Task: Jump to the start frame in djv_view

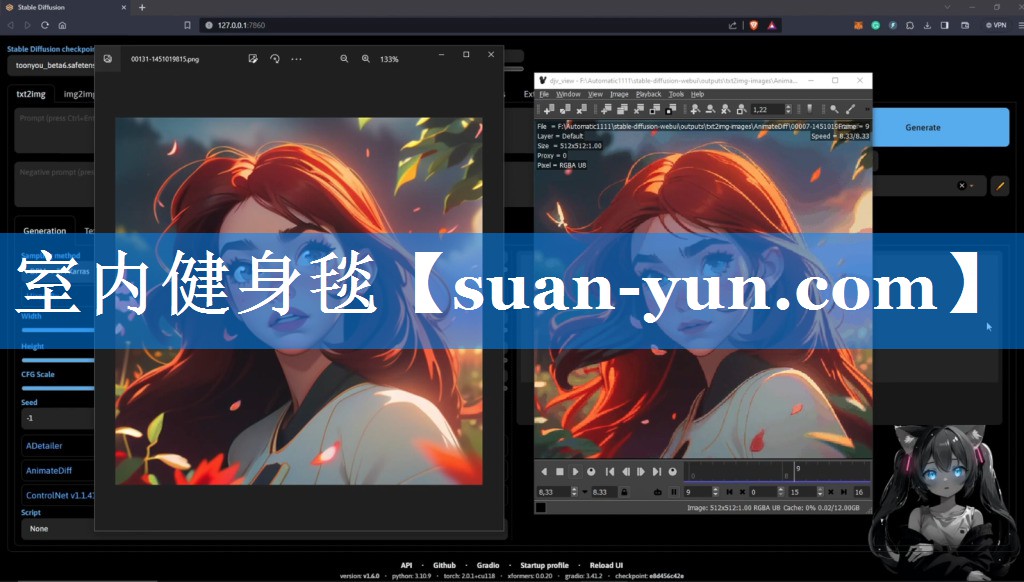Action: pos(610,472)
